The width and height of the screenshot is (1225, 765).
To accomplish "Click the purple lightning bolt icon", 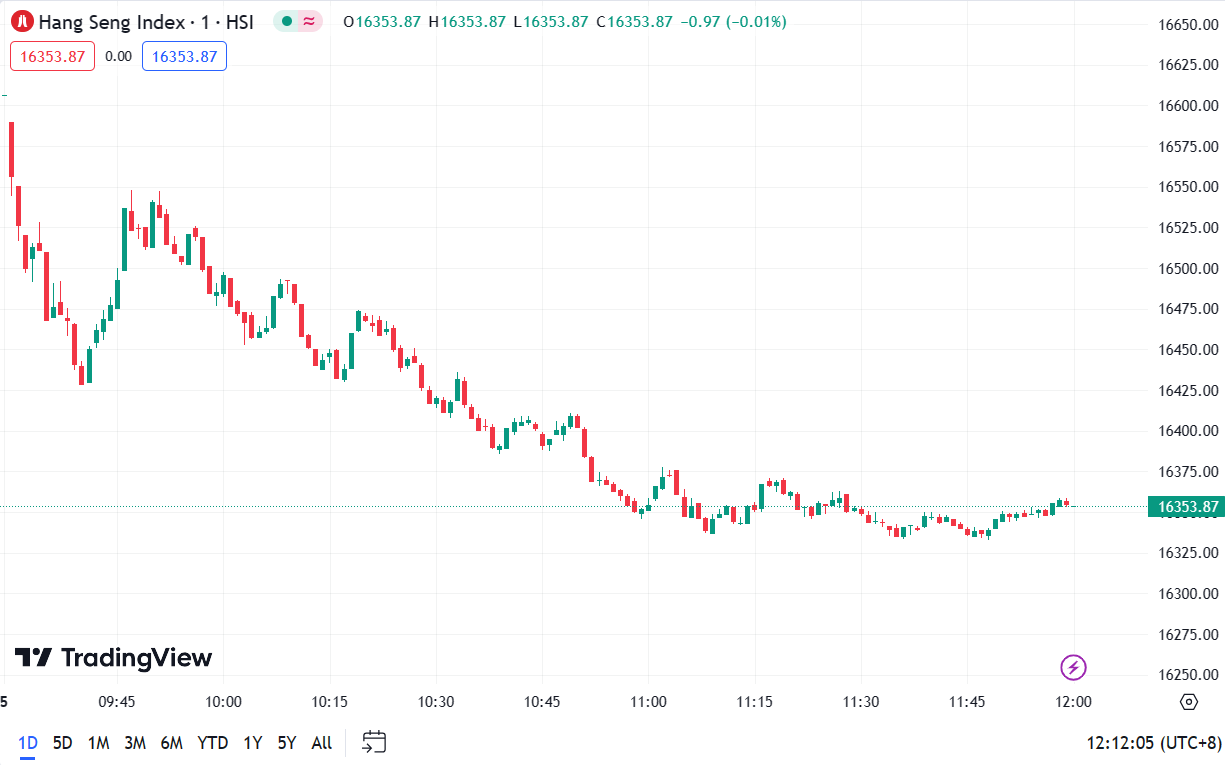I will click(1073, 667).
